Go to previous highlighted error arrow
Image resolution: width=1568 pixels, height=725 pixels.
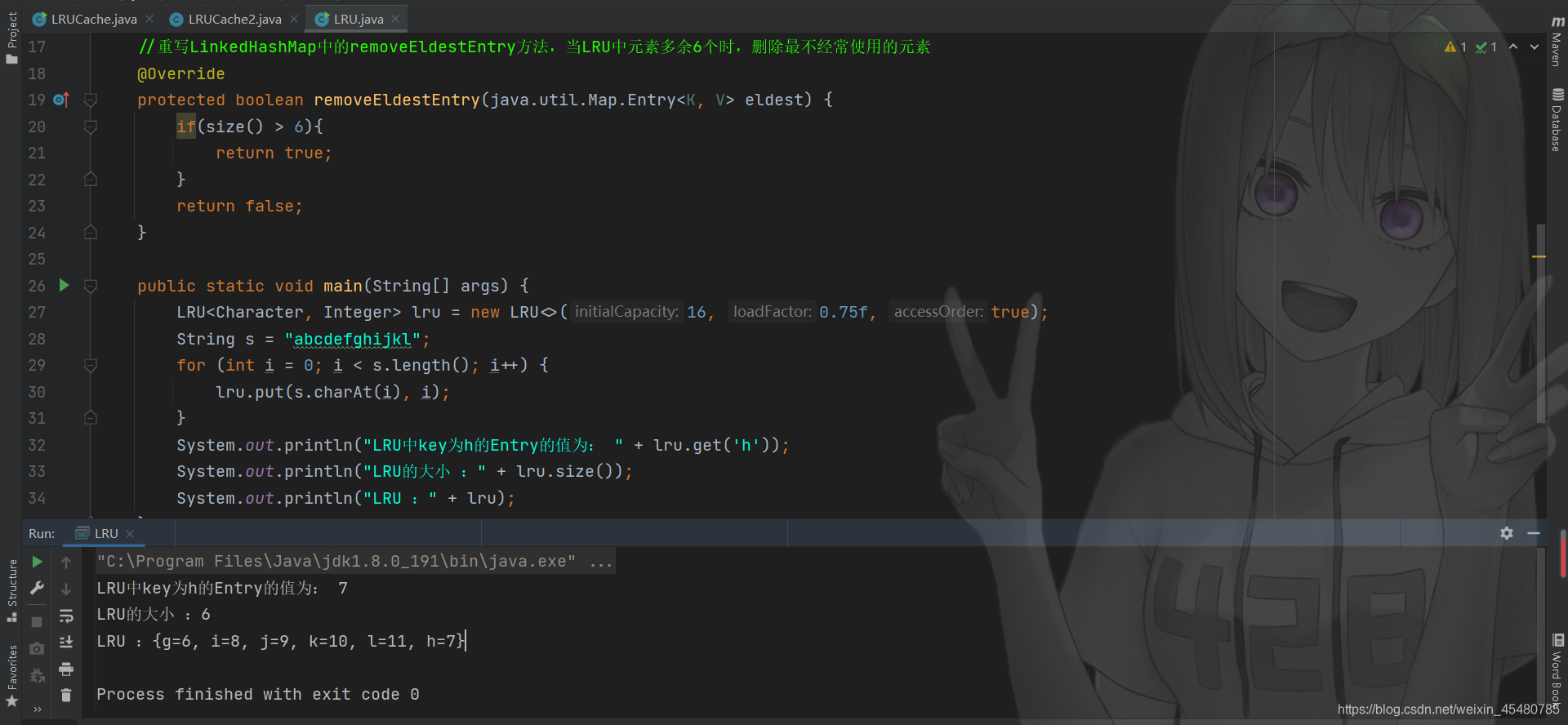(x=1513, y=47)
